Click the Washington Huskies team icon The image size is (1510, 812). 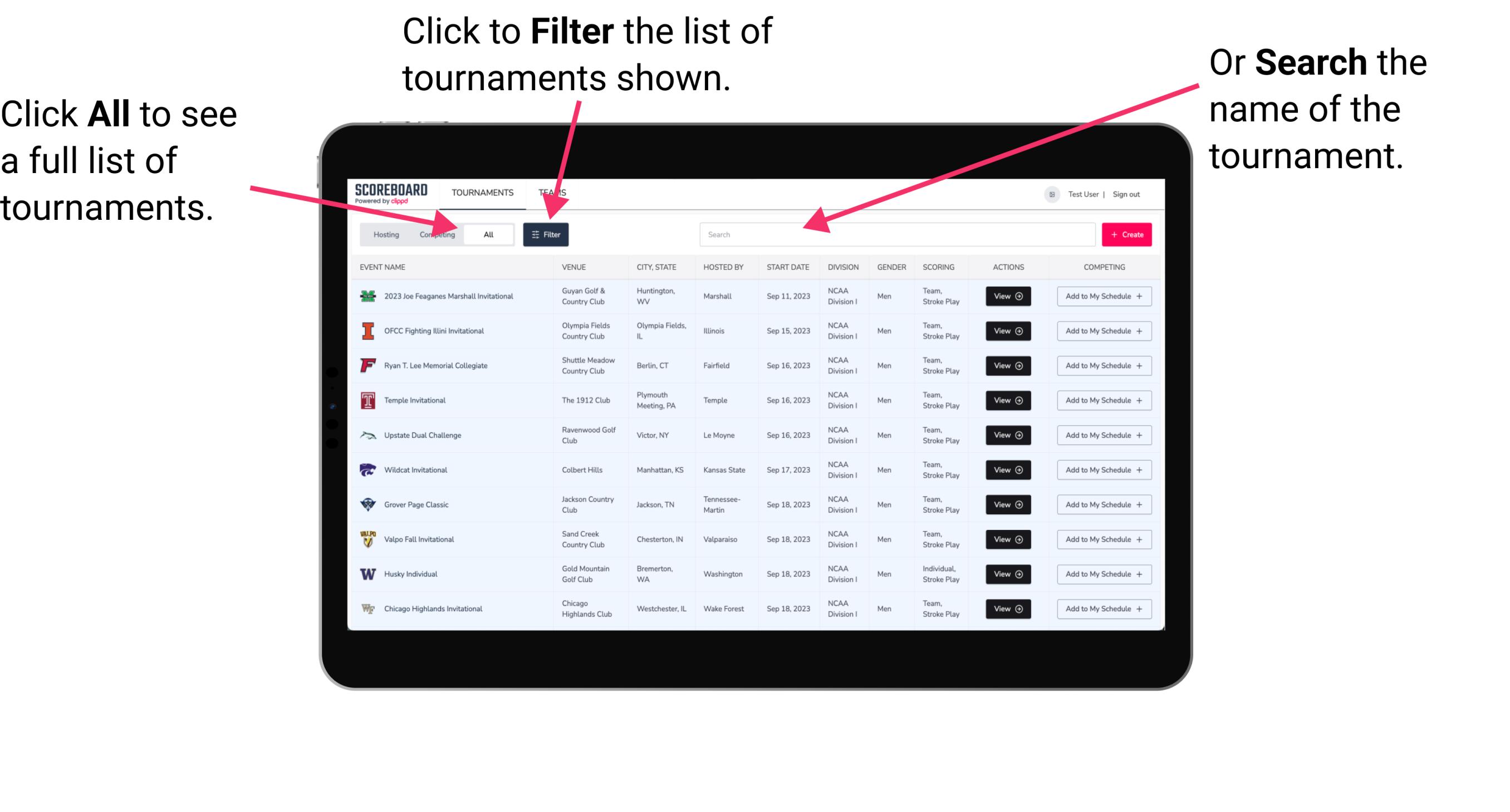pos(369,574)
